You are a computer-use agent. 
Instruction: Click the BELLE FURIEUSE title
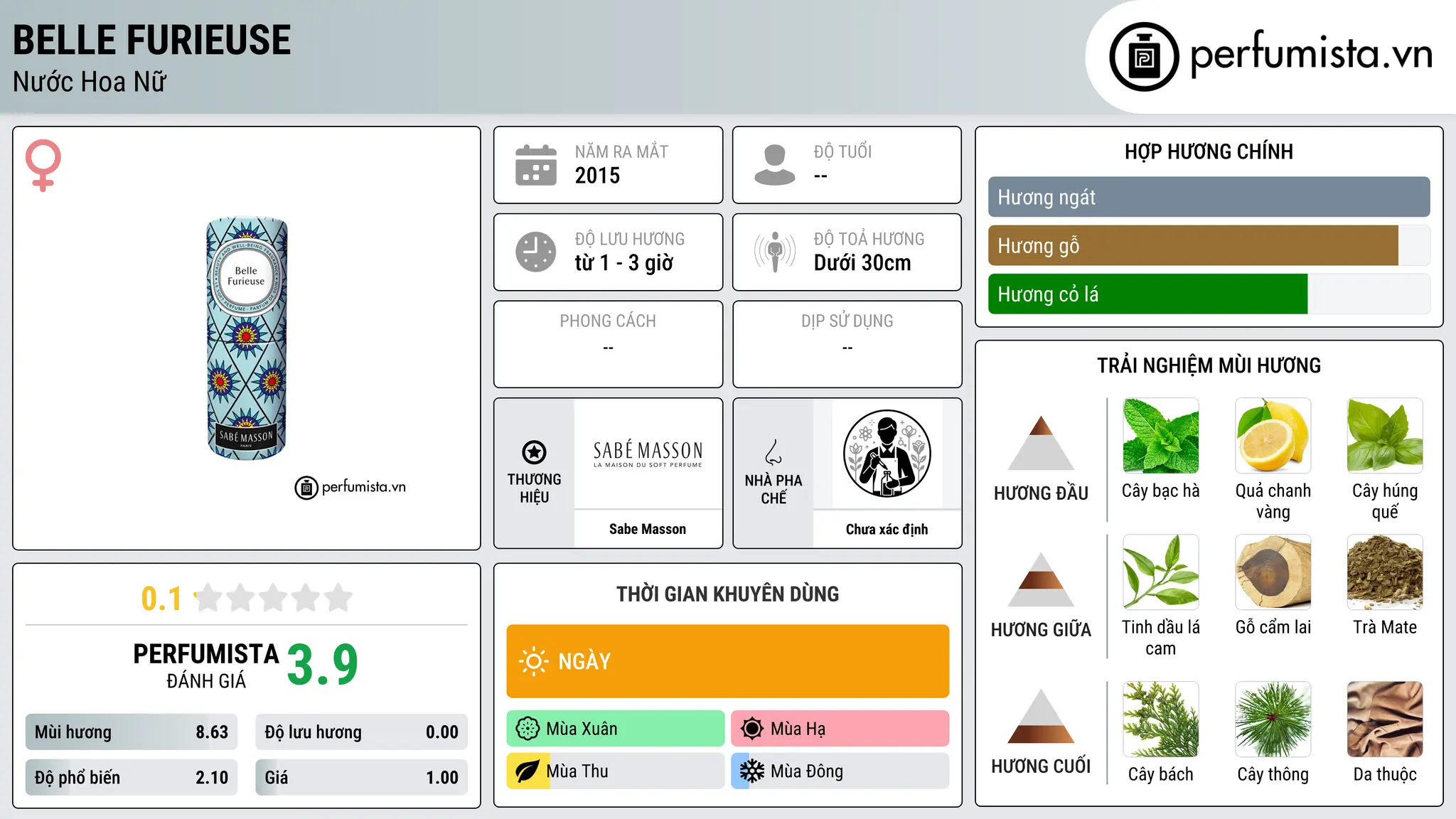coord(152,40)
